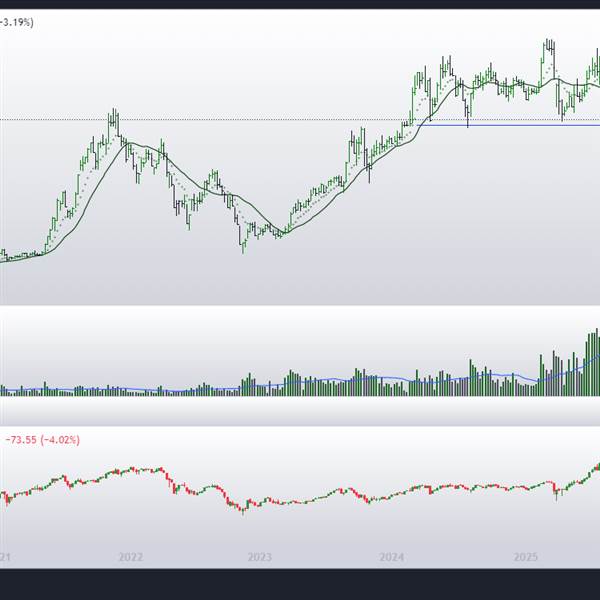Click the 2025 year marker on the time axis
The height and width of the screenshot is (600, 600).
click(526, 556)
